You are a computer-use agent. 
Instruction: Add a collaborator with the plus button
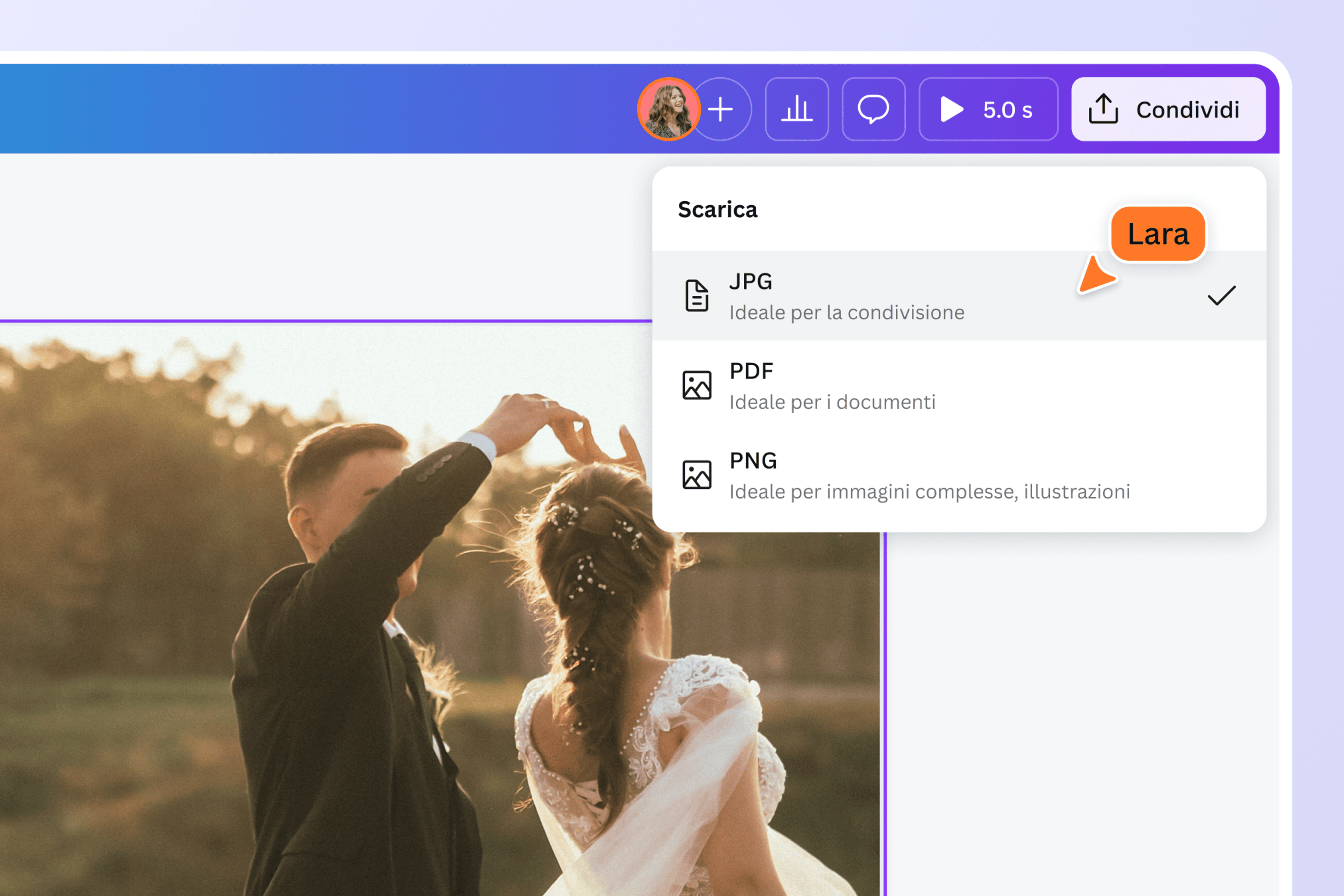(x=721, y=109)
